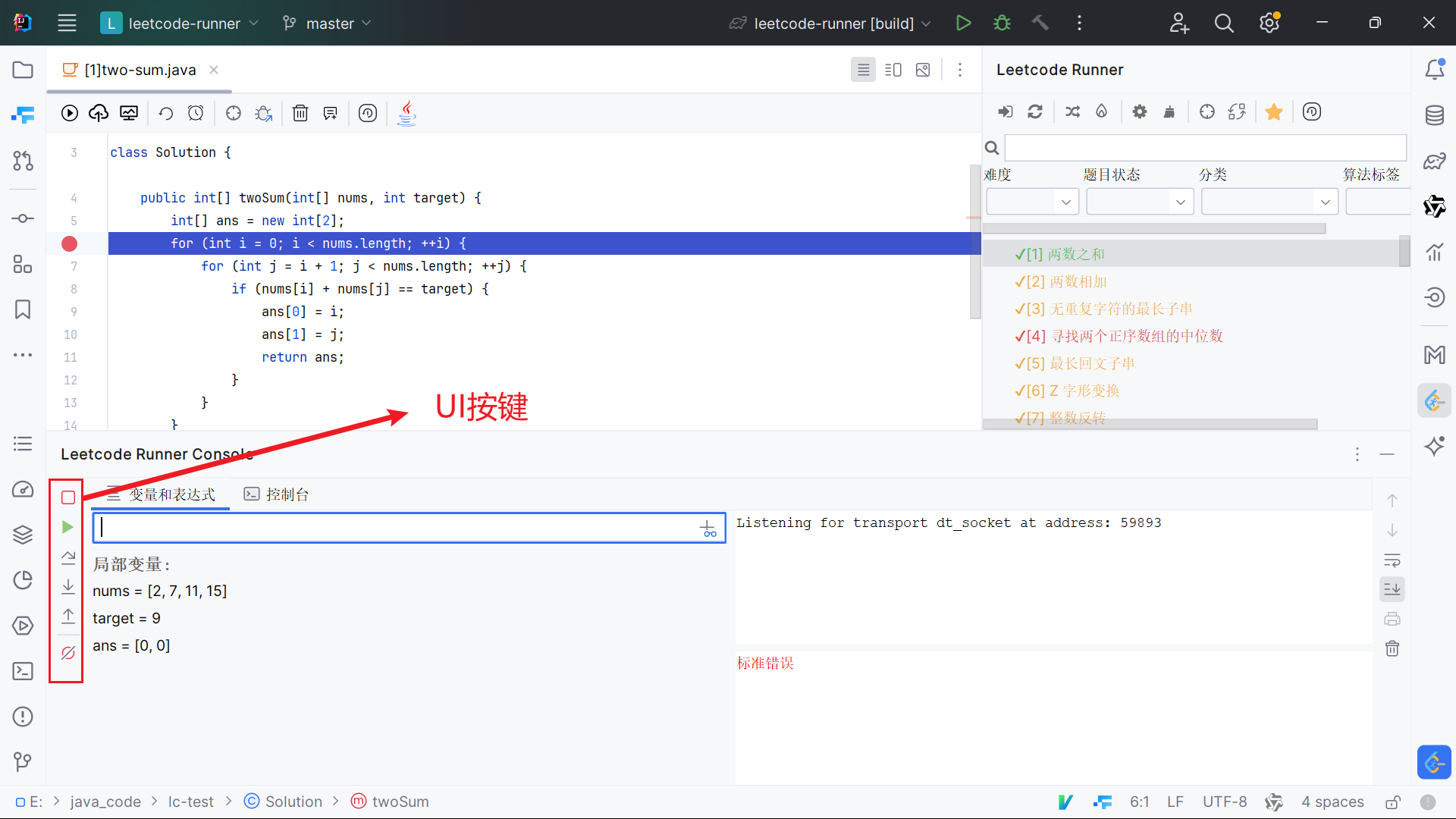Open question [5] 最长回文子串
This screenshot has width=1456, height=819.
tap(1075, 363)
